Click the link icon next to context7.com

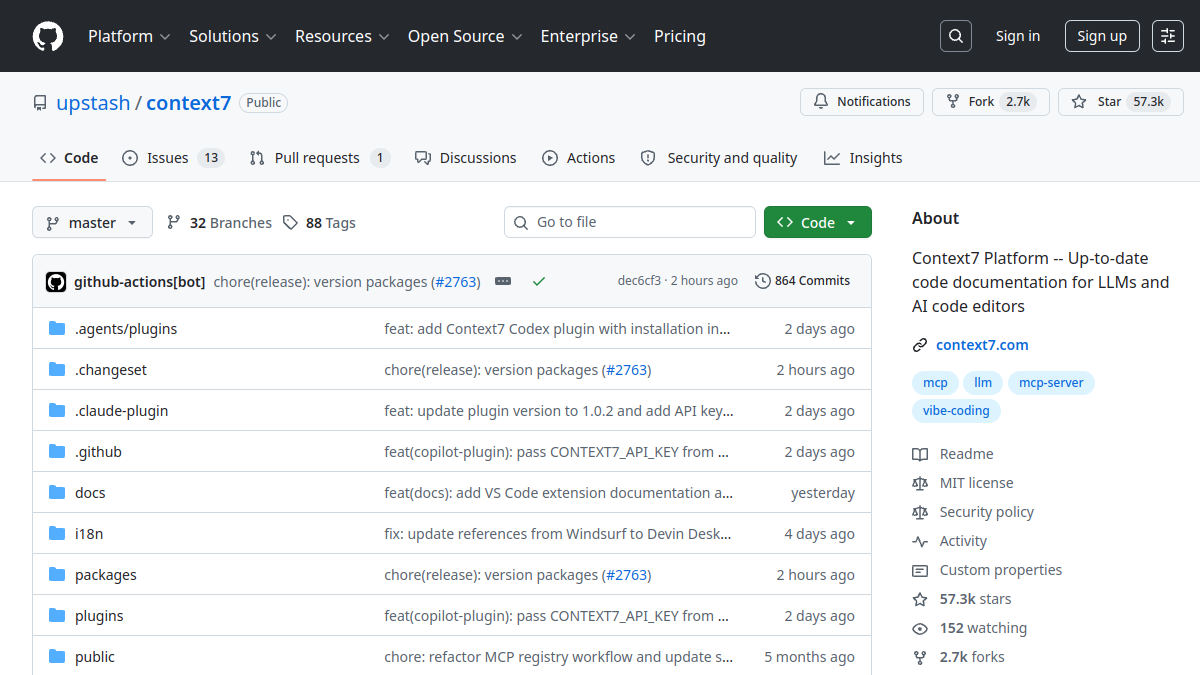[920, 345]
